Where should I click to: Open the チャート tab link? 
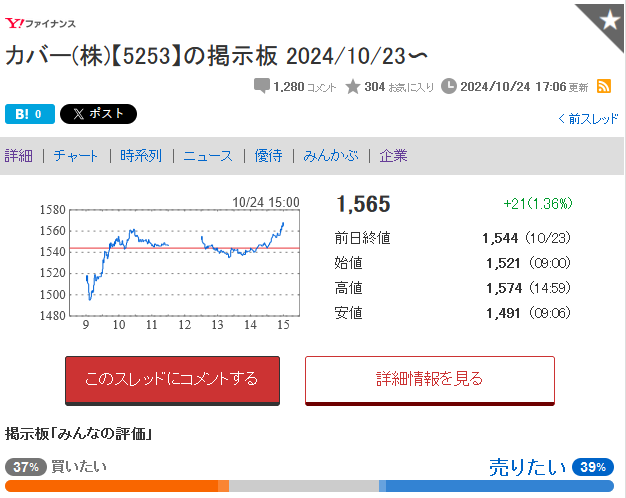pos(76,155)
